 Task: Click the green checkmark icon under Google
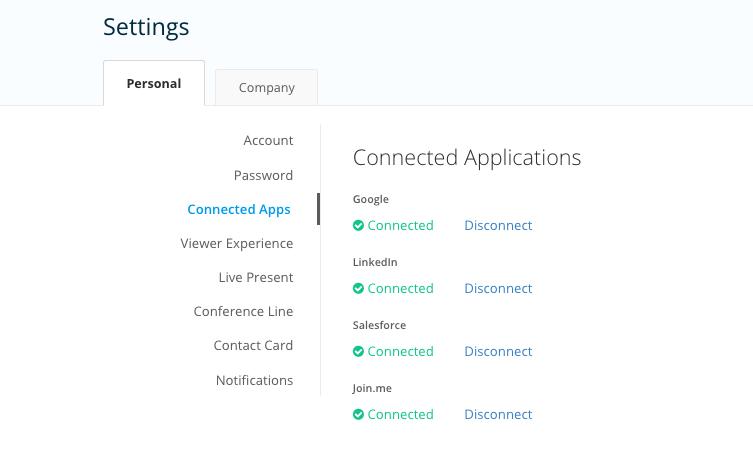click(x=358, y=225)
